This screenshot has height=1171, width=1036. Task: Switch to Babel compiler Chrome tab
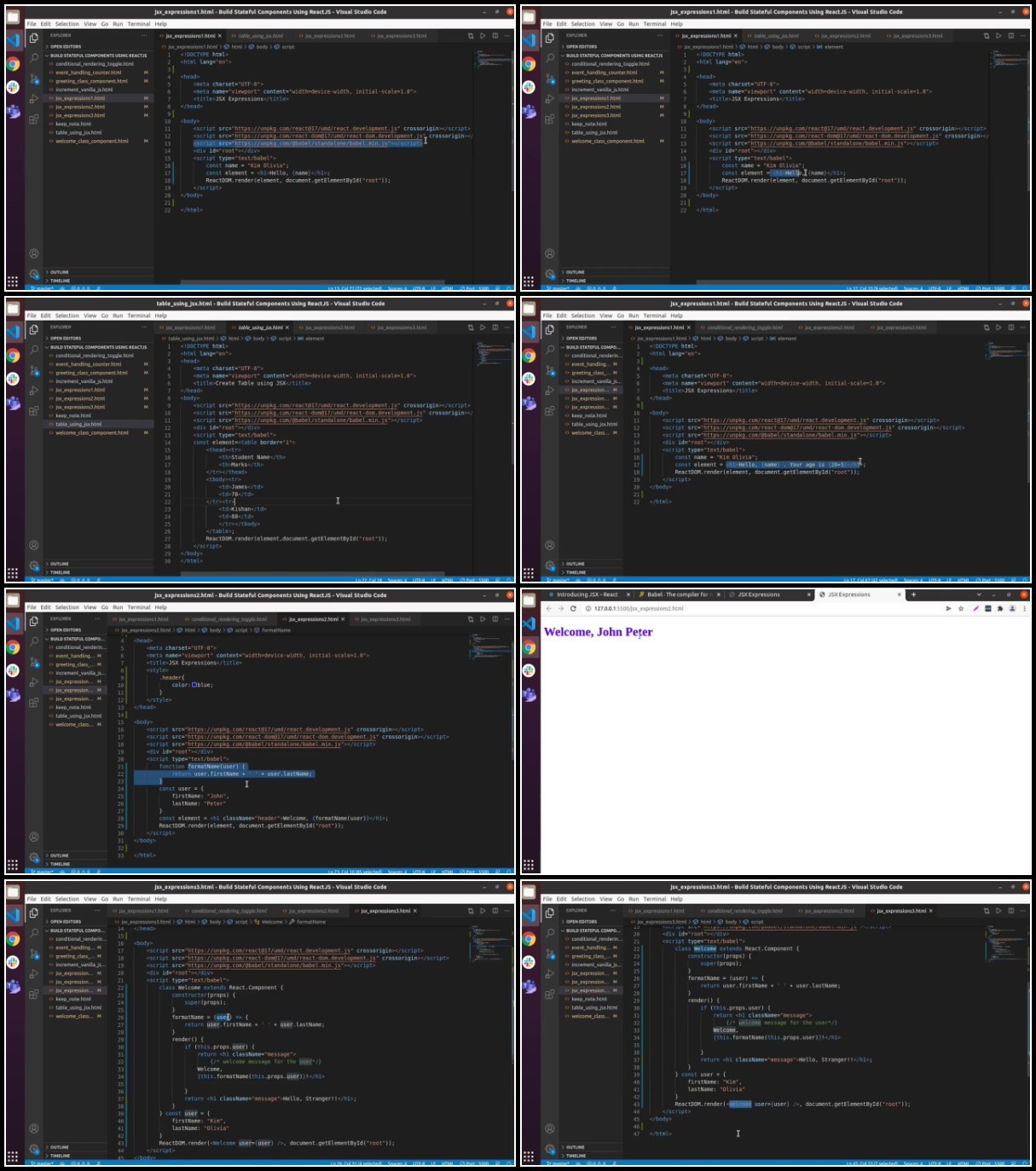point(678,594)
